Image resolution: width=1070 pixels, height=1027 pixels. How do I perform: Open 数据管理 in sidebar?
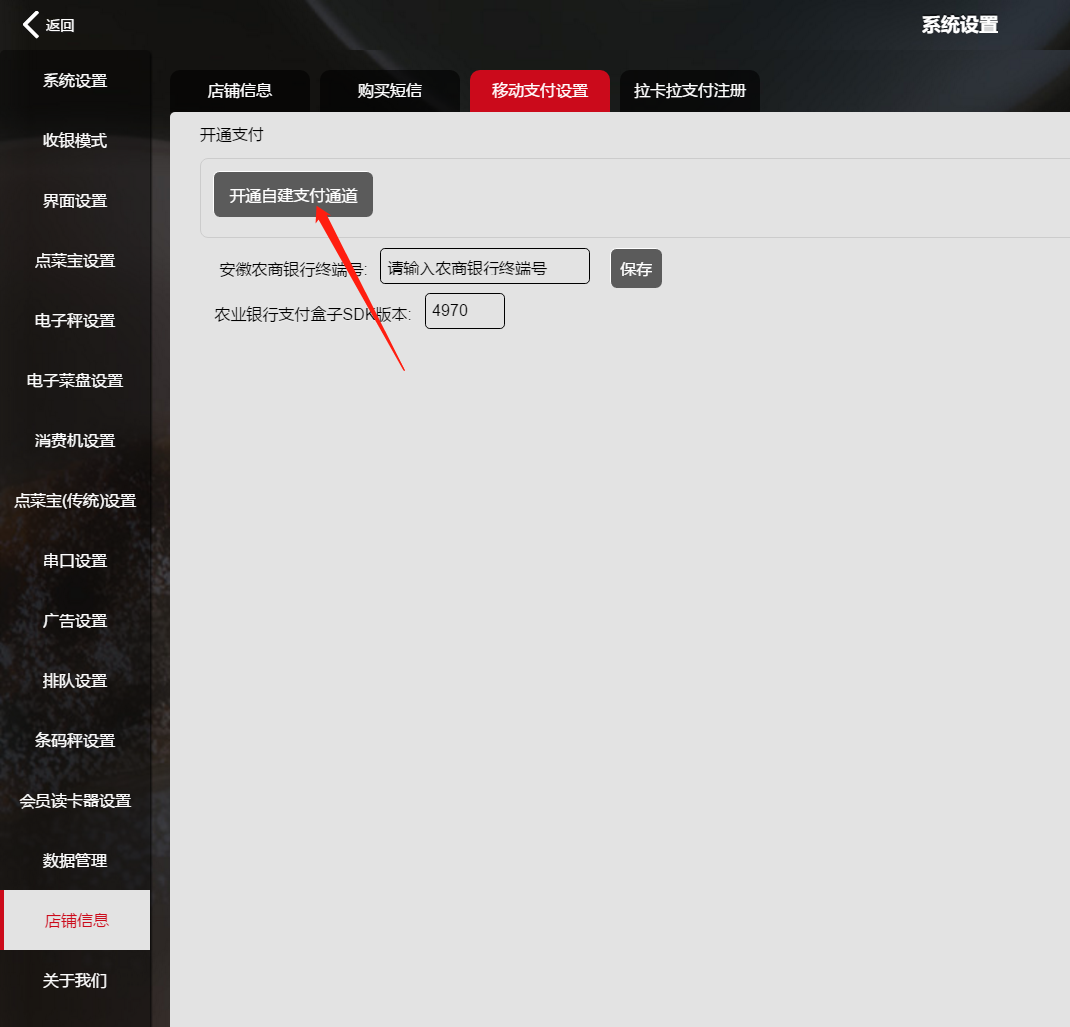pyautogui.click(x=75, y=861)
